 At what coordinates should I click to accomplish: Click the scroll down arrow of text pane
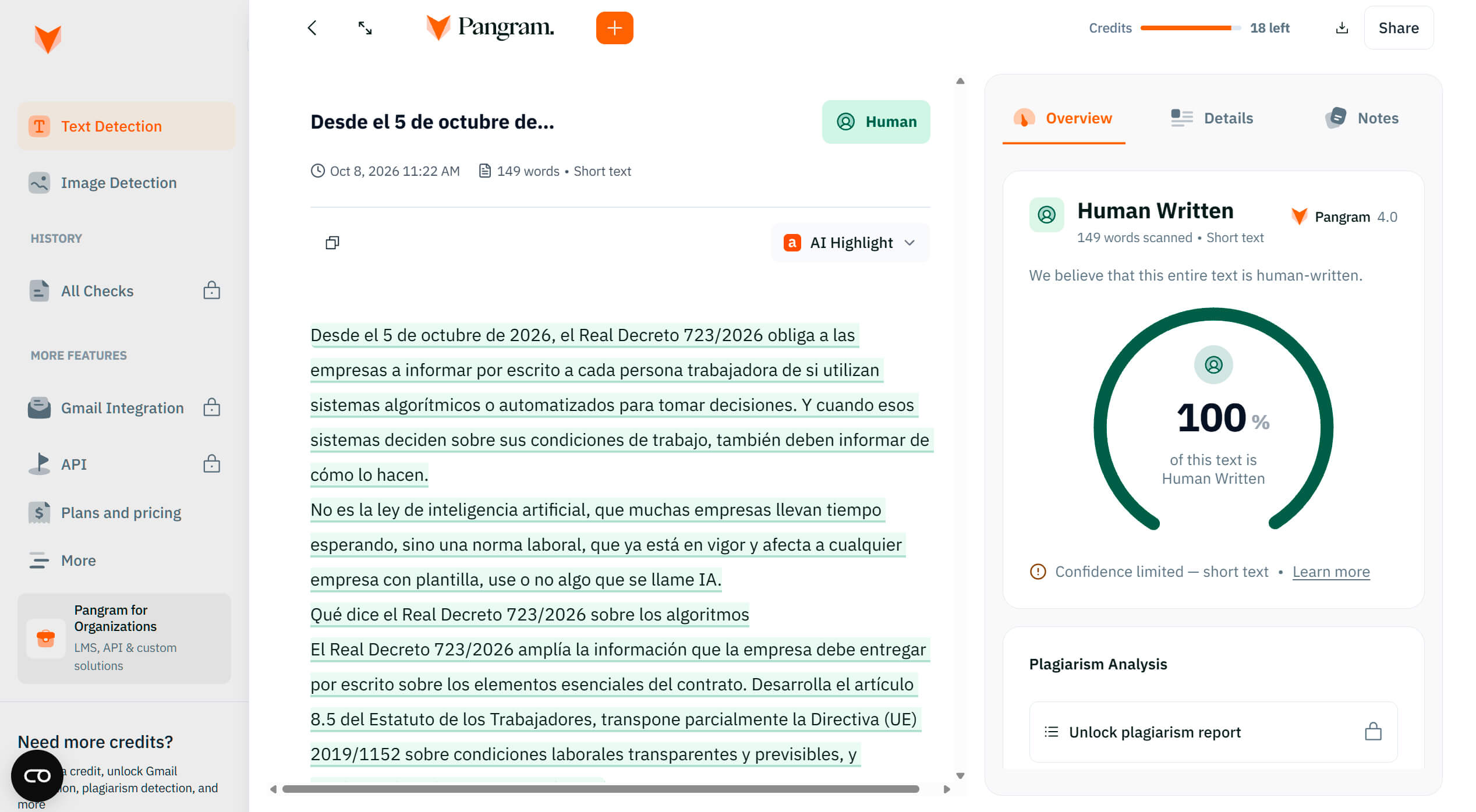coord(960,776)
